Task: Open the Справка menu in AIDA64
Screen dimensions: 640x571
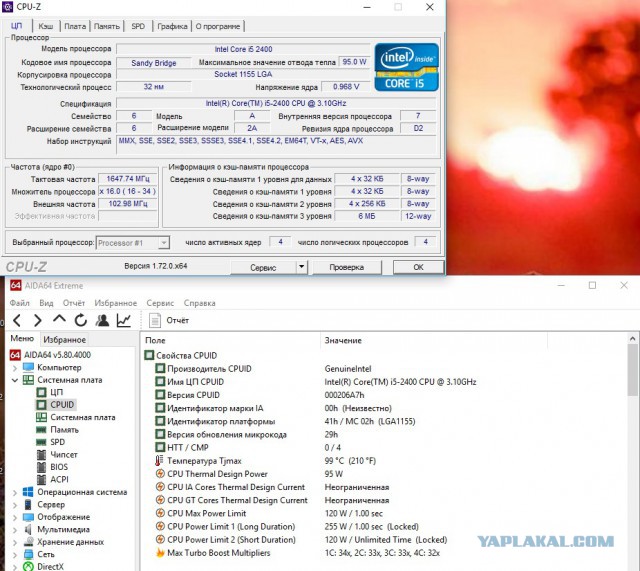Action: (200, 303)
